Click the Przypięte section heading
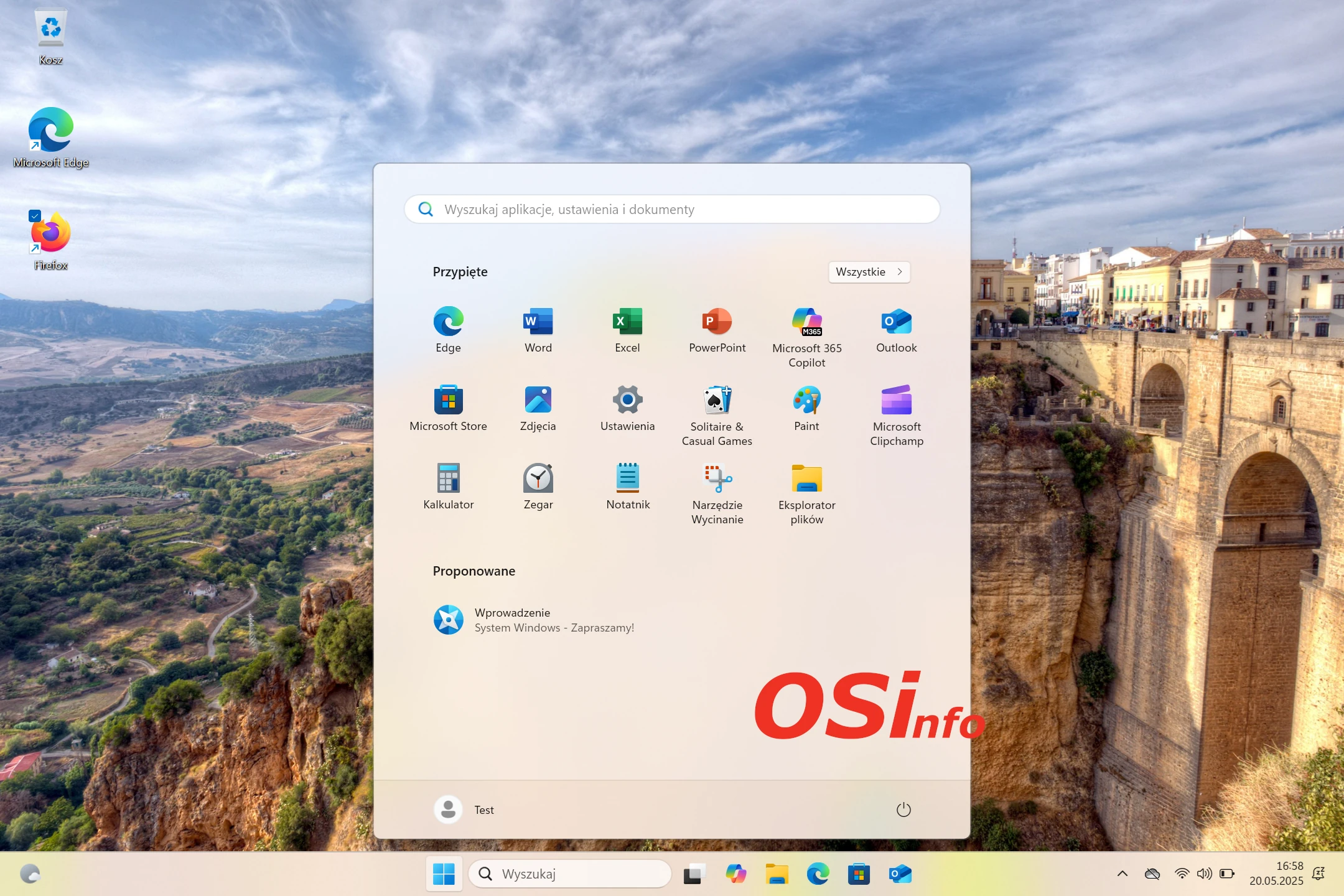Screen dimensions: 1344x896 460,272
